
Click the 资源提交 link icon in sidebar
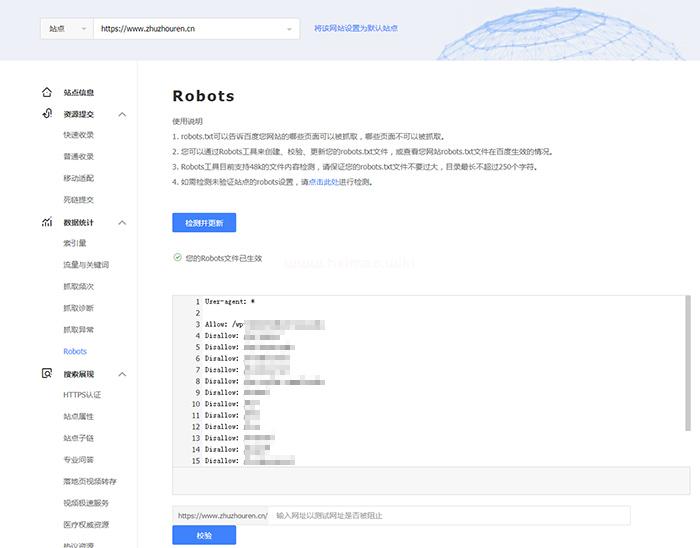tap(47, 114)
